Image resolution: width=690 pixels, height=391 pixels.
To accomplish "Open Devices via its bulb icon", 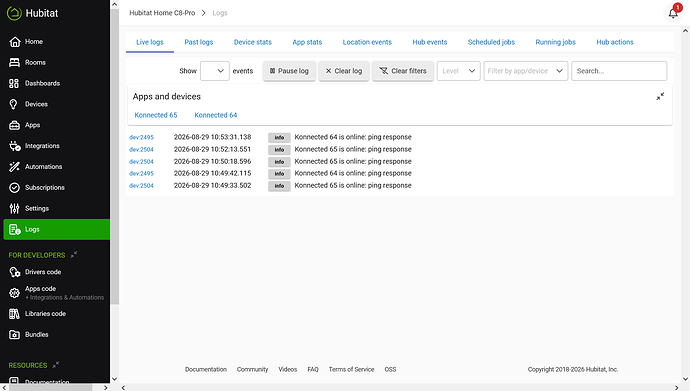I will 14,104.
